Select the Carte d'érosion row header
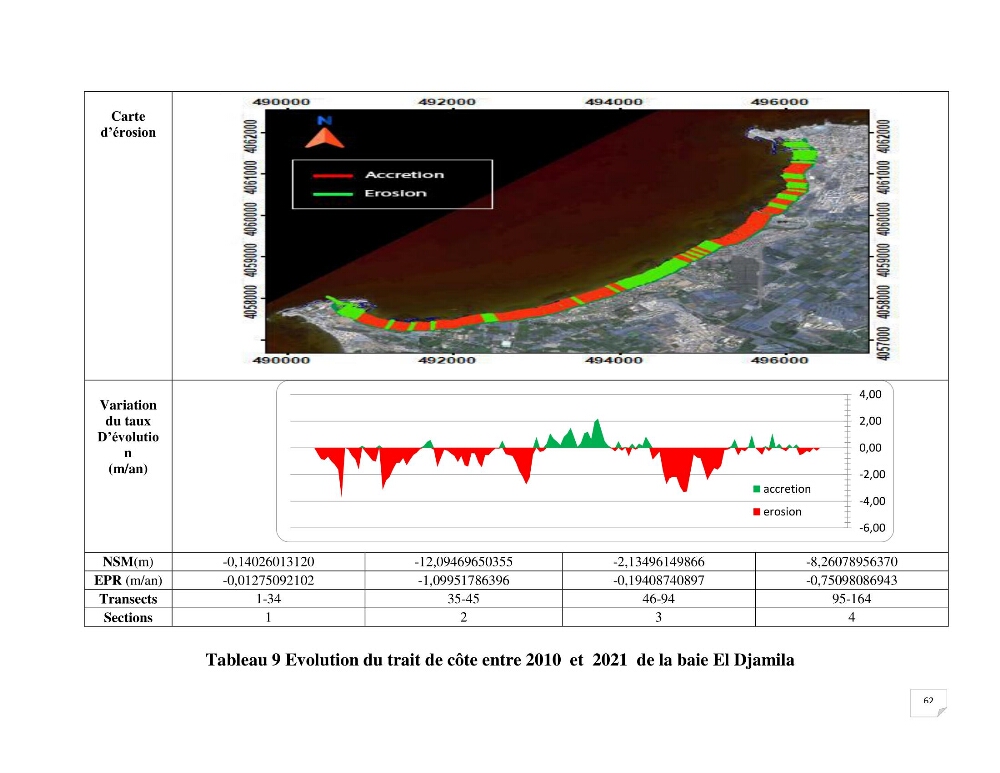Screen dimensions: 1000x773 point(128,236)
